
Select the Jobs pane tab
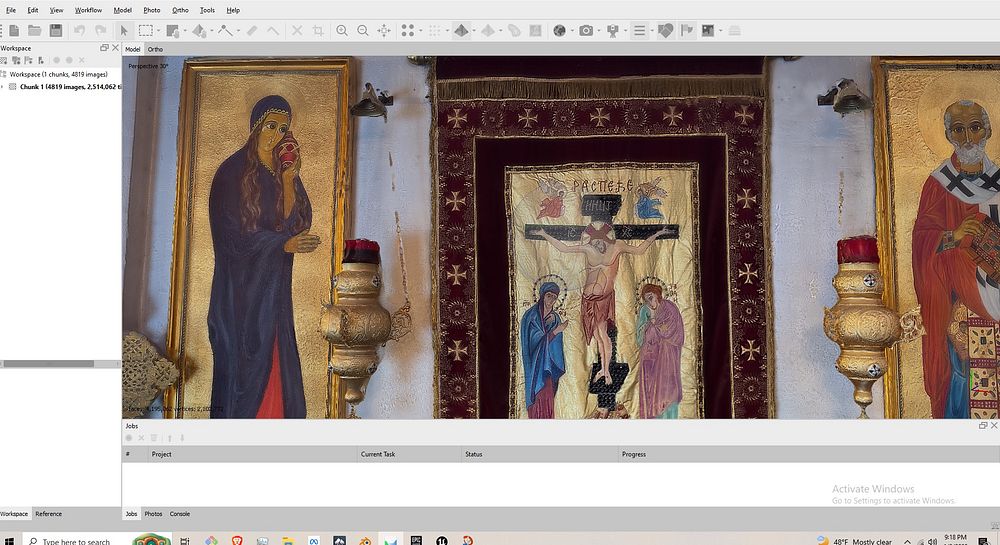[x=131, y=514]
